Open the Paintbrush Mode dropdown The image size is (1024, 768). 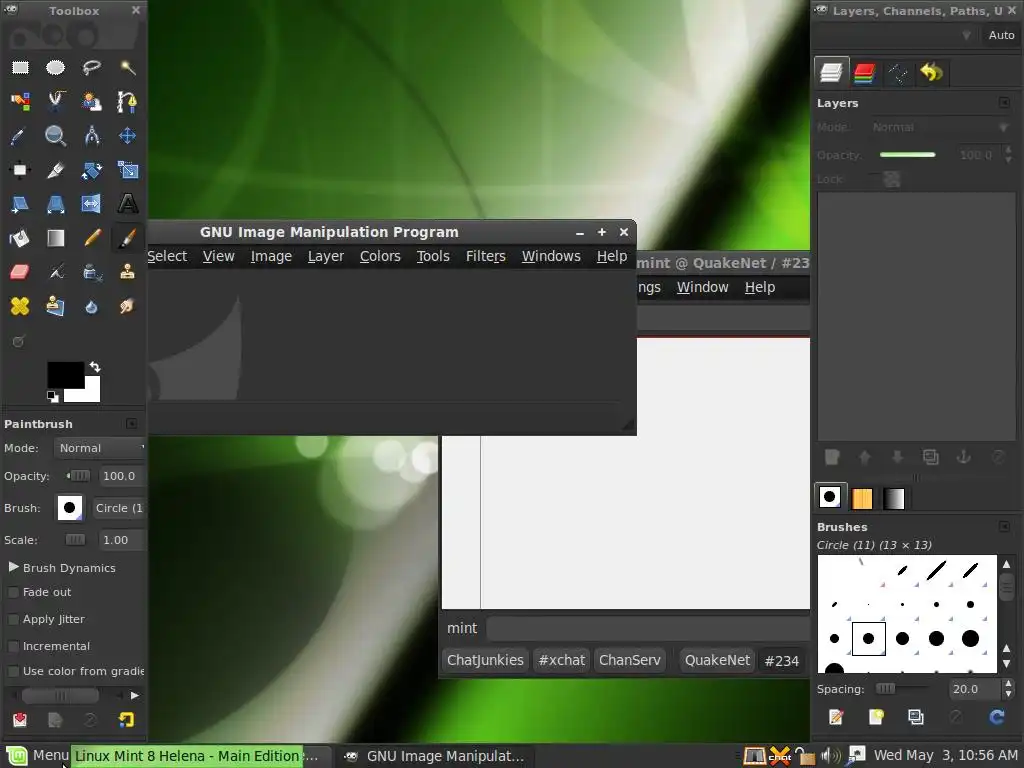point(99,448)
